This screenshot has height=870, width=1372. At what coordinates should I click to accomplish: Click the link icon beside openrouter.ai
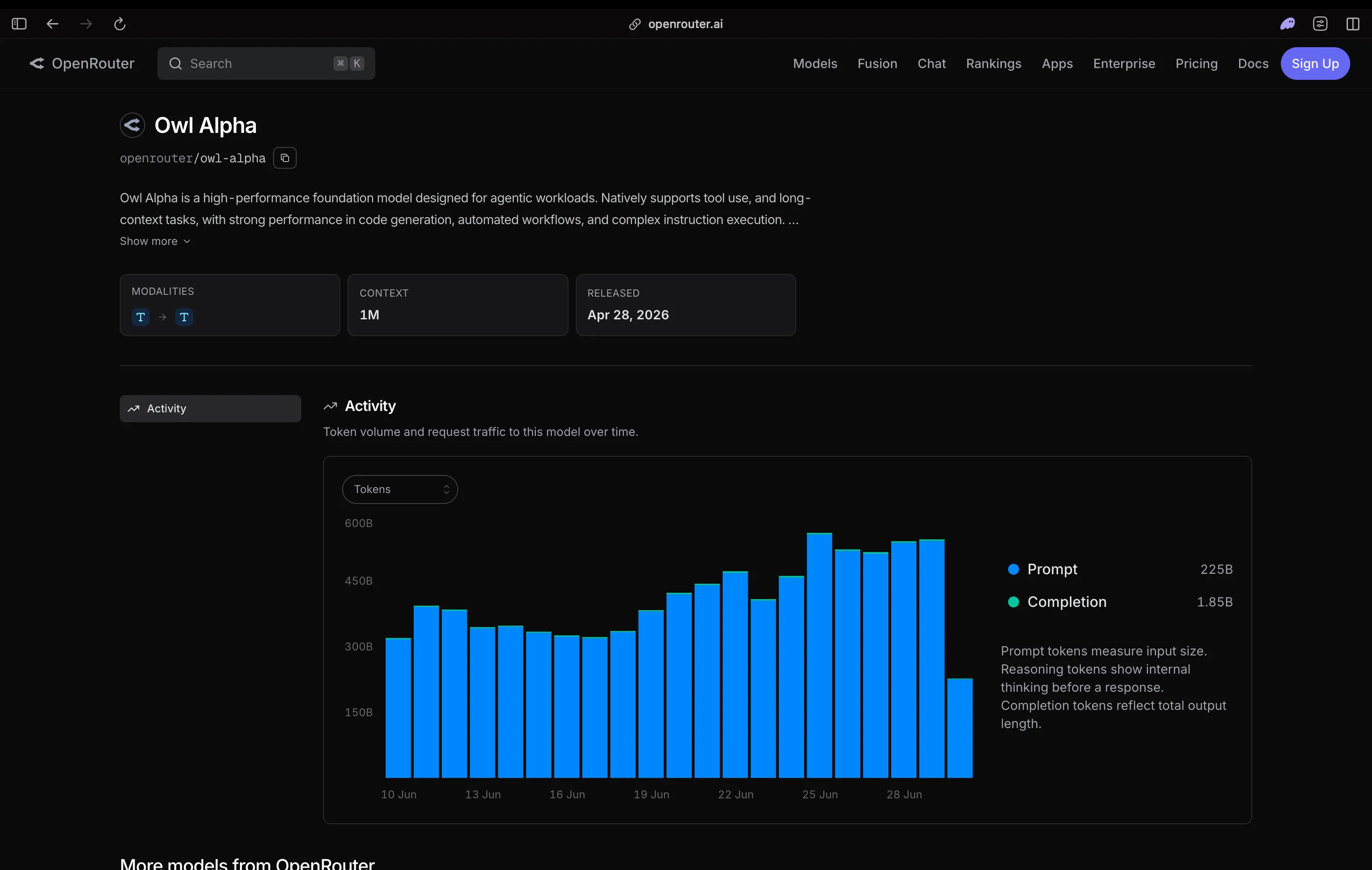coord(635,24)
